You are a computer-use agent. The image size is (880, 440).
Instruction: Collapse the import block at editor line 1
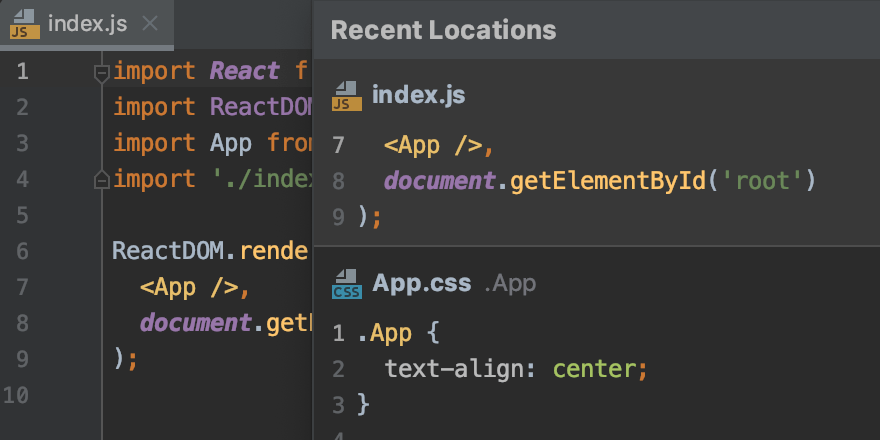(100, 72)
